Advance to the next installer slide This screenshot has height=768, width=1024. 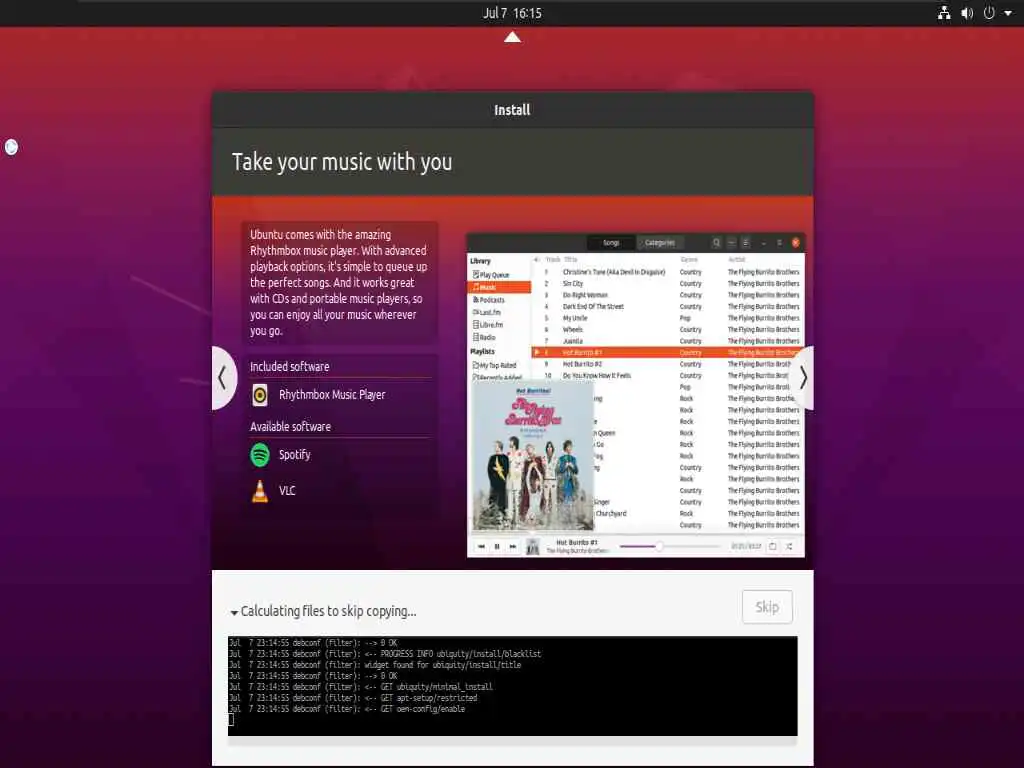point(803,378)
